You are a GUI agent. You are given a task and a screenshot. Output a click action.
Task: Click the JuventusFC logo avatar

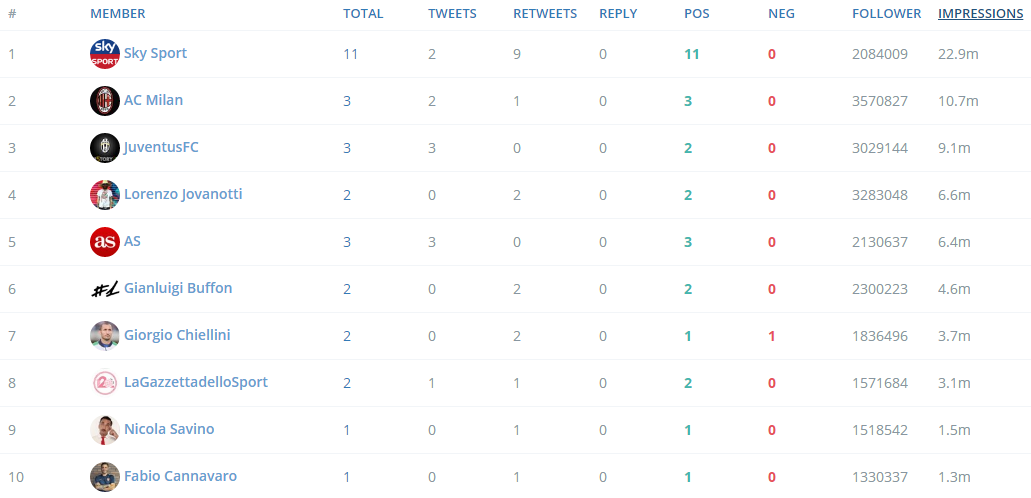click(105, 148)
